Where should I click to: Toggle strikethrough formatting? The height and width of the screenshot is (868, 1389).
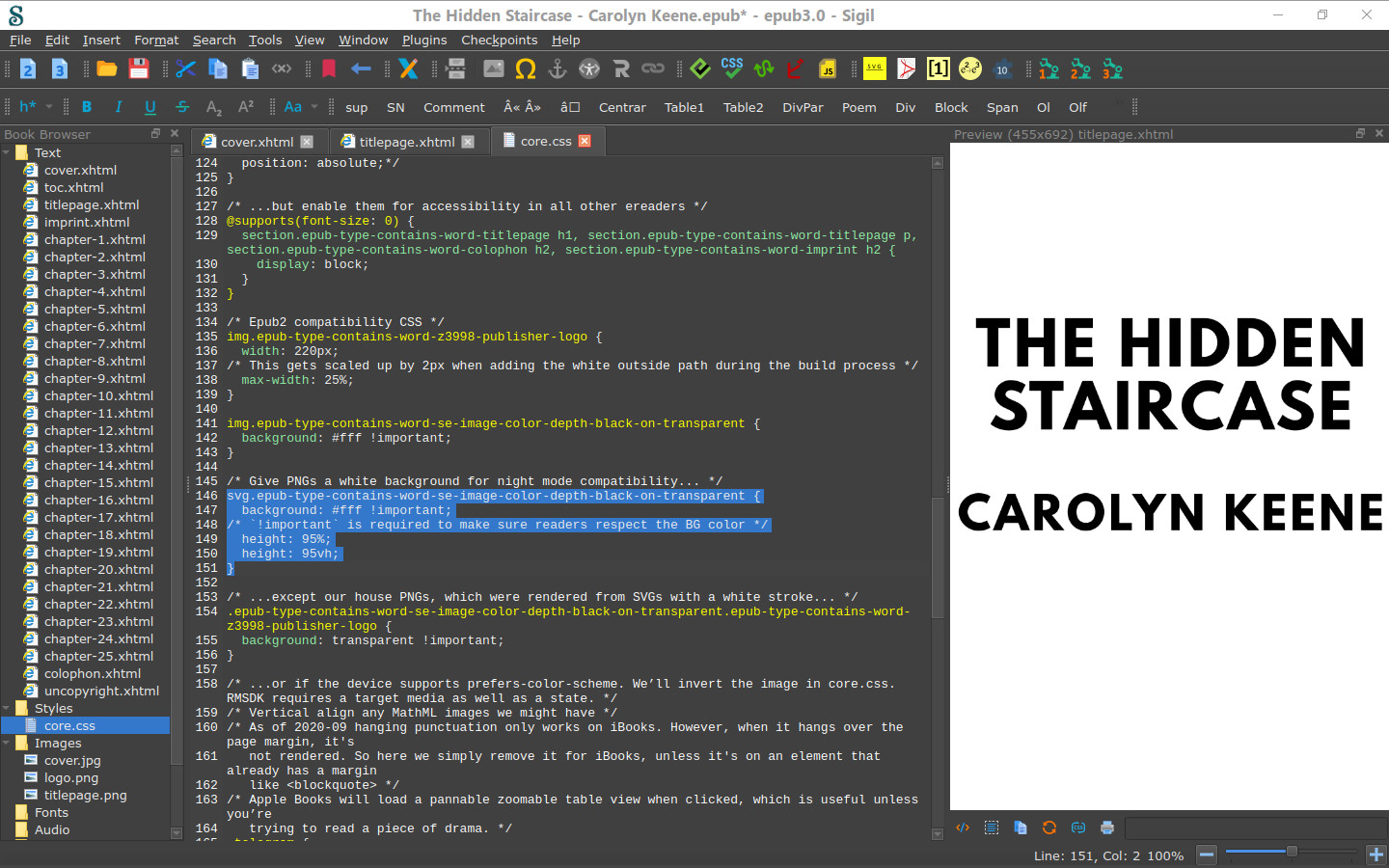coord(182,107)
